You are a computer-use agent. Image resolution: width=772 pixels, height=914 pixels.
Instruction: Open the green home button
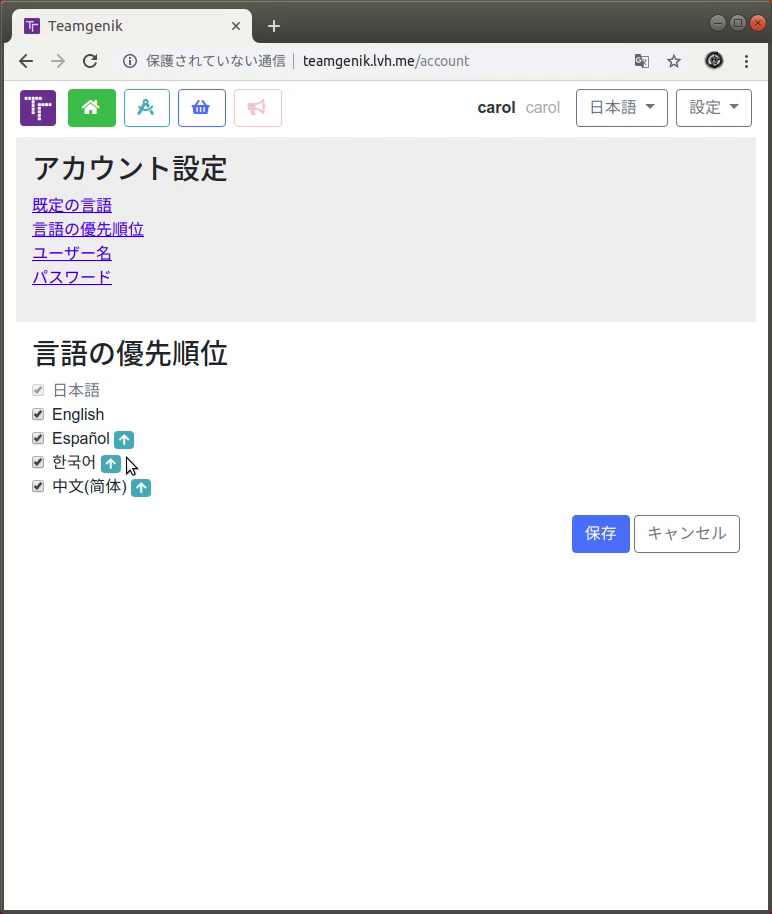[92, 108]
